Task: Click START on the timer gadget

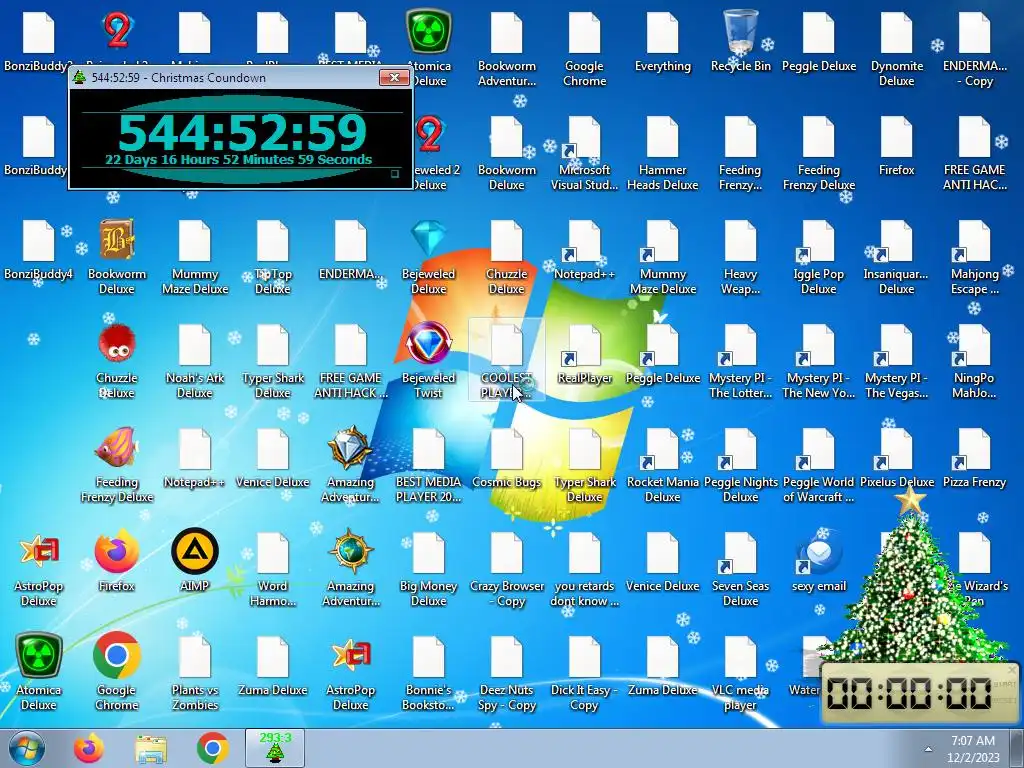Action: [1004, 684]
